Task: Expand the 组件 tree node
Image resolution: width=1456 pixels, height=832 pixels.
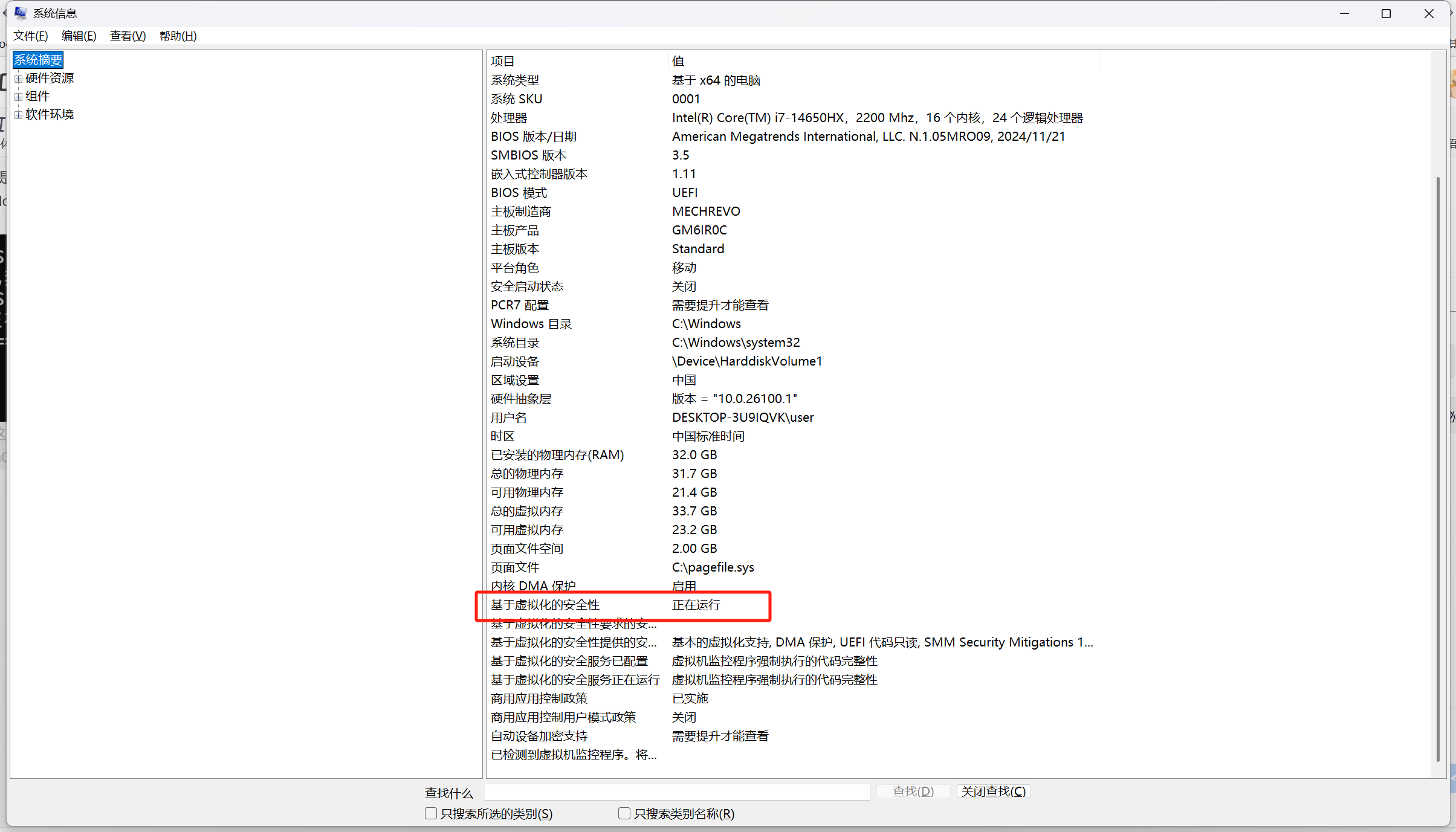Action: point(18,97)
